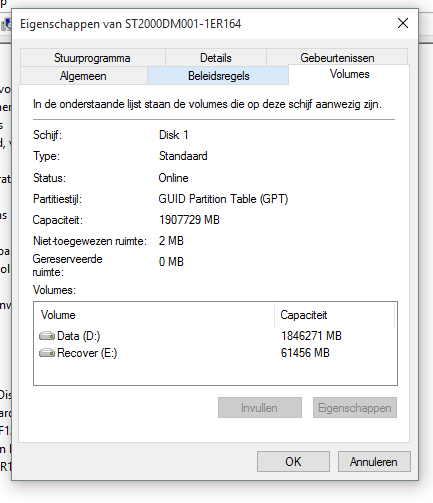Image resolution: width=433 pixels, height=503 pixels.
Task: Click the Invullen button
Action: [260, 408]
